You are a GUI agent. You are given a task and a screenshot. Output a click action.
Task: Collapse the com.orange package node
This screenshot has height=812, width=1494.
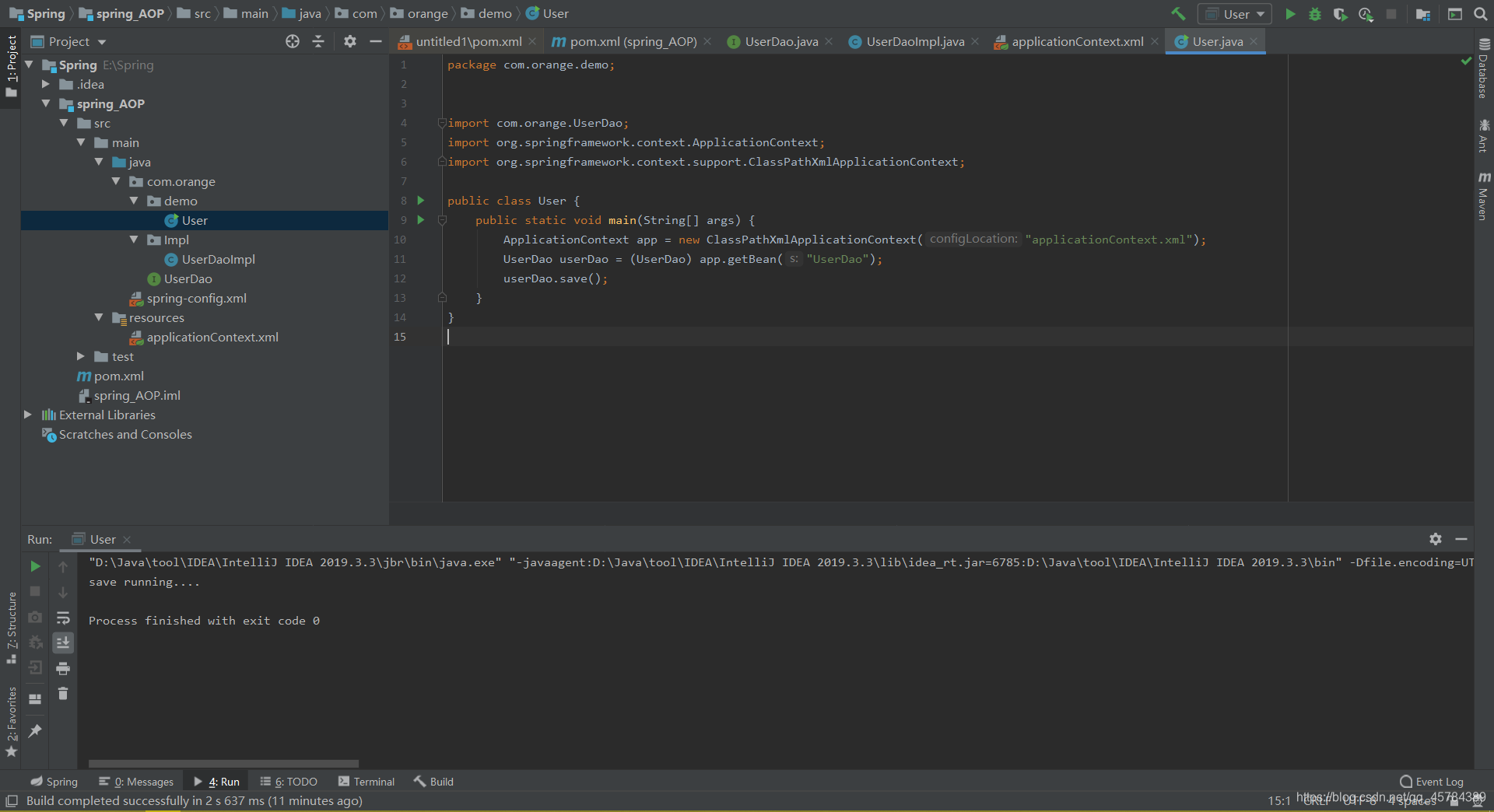[116, 181]
